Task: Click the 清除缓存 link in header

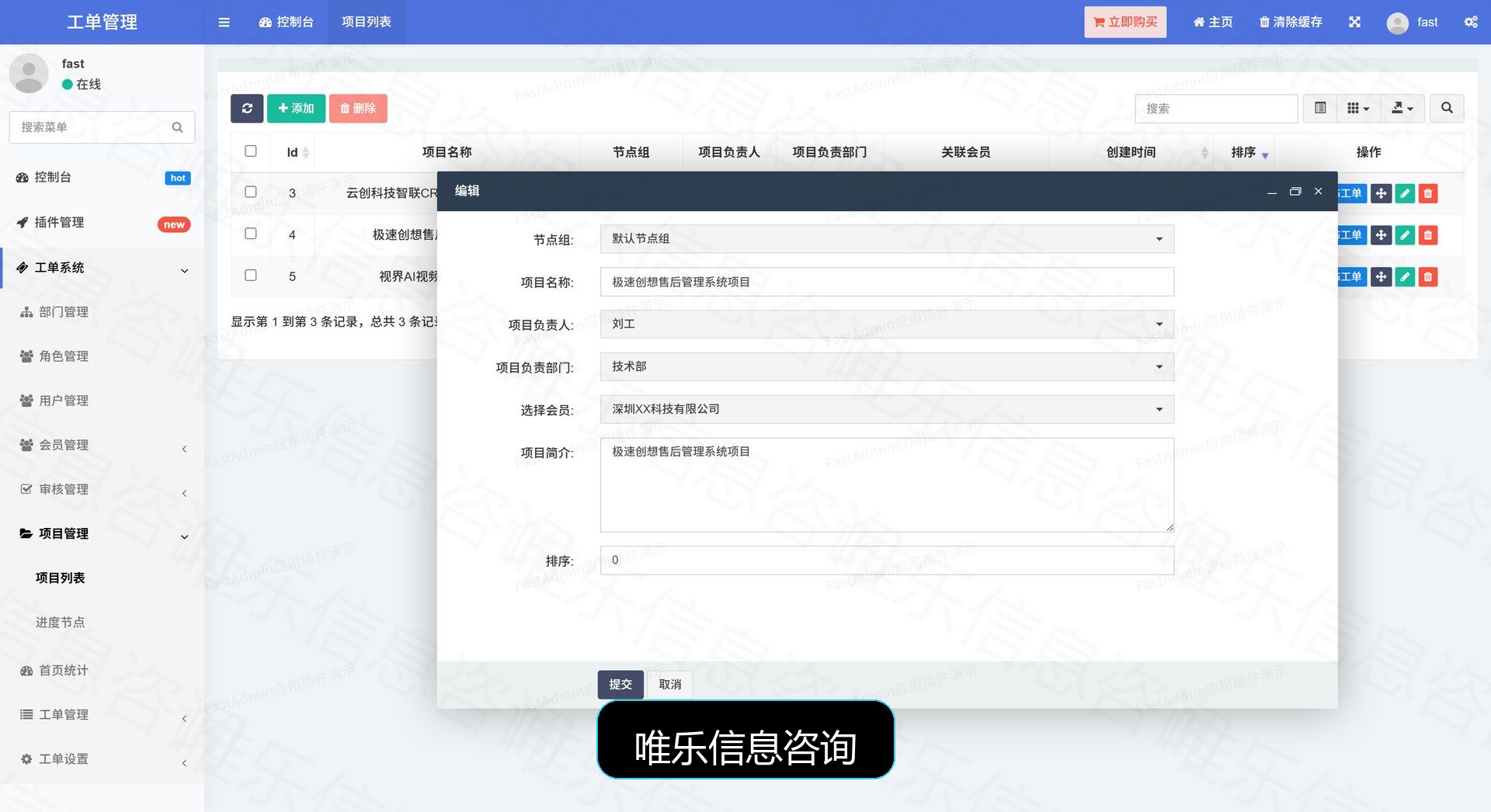Action: (x=1291, y=22)
